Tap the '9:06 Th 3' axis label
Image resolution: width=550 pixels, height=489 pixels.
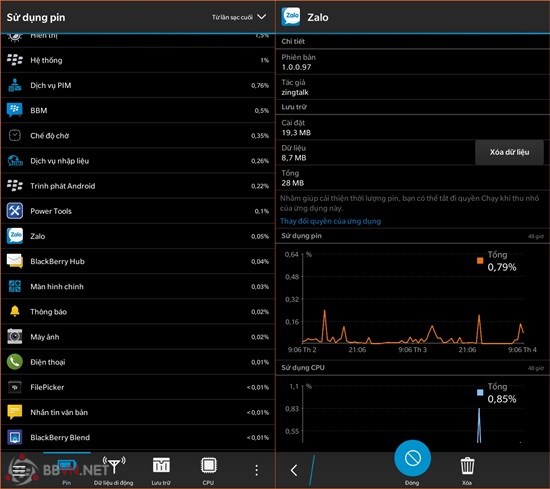(x=412, y=350)
